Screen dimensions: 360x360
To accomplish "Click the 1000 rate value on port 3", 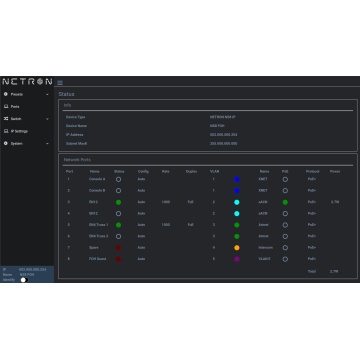I will tap(166, 202).
